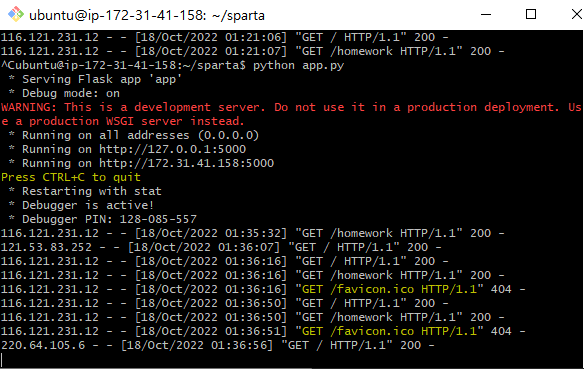Click 'Running on all addresses (0.0.0.0)' line

click(140, 135)
